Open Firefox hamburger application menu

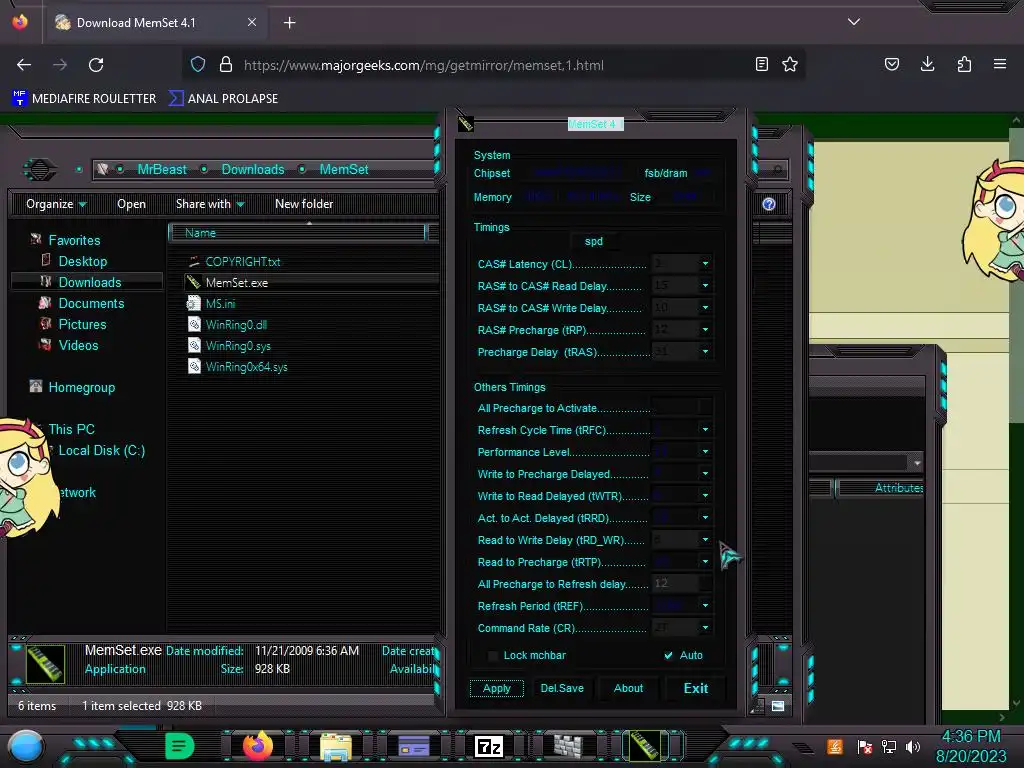1000,64
